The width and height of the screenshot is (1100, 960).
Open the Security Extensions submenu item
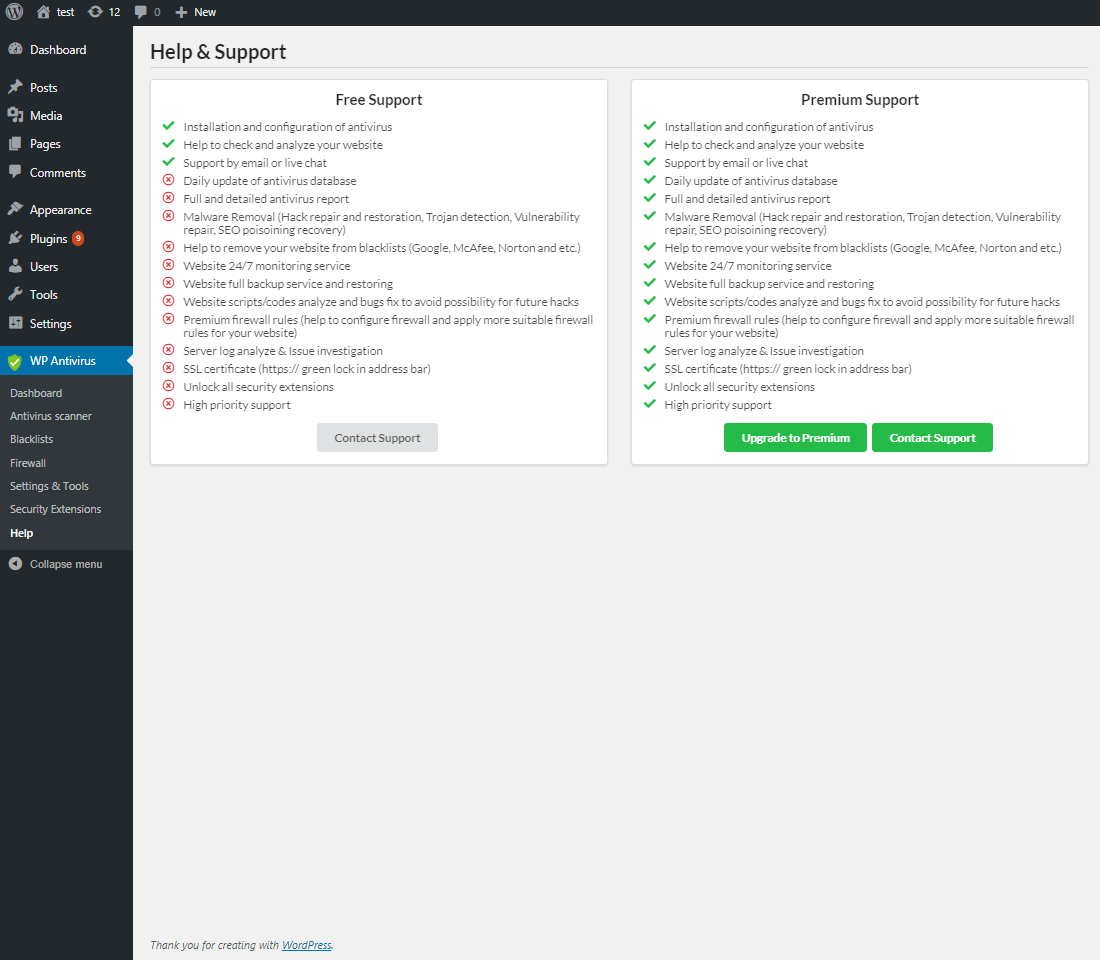point(55,509)
